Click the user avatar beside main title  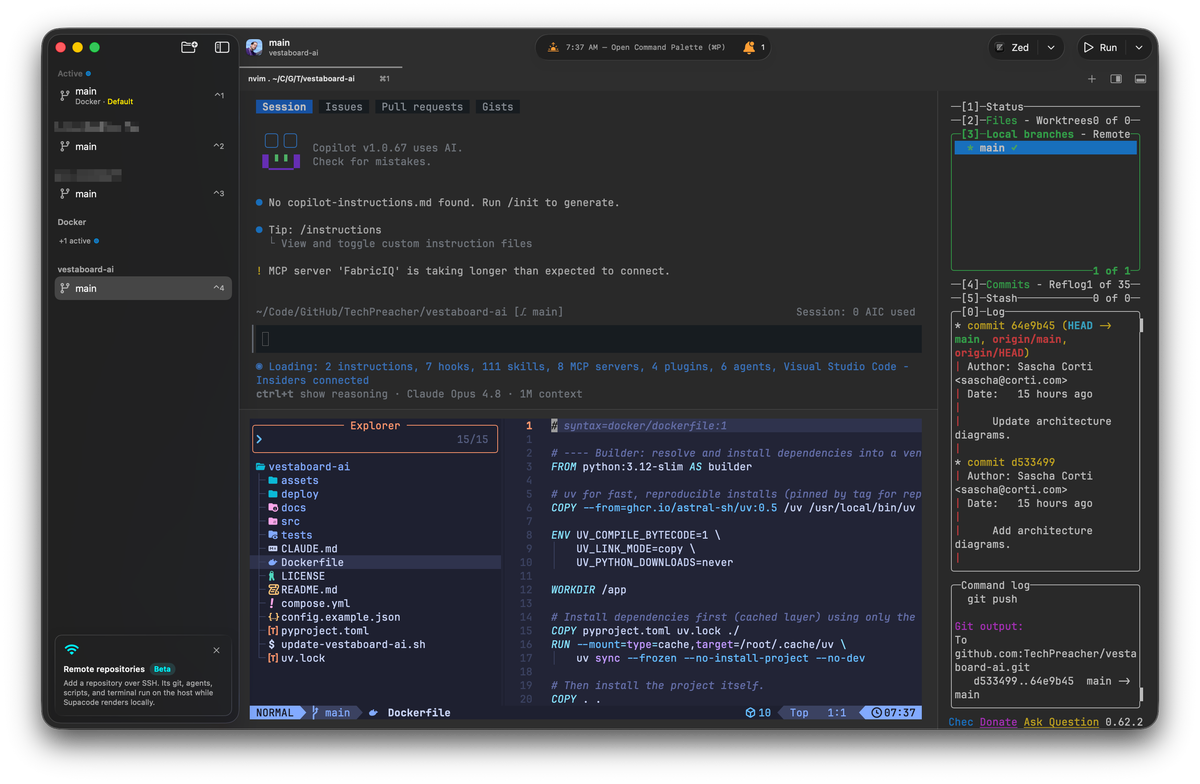(x=254, y=47)
